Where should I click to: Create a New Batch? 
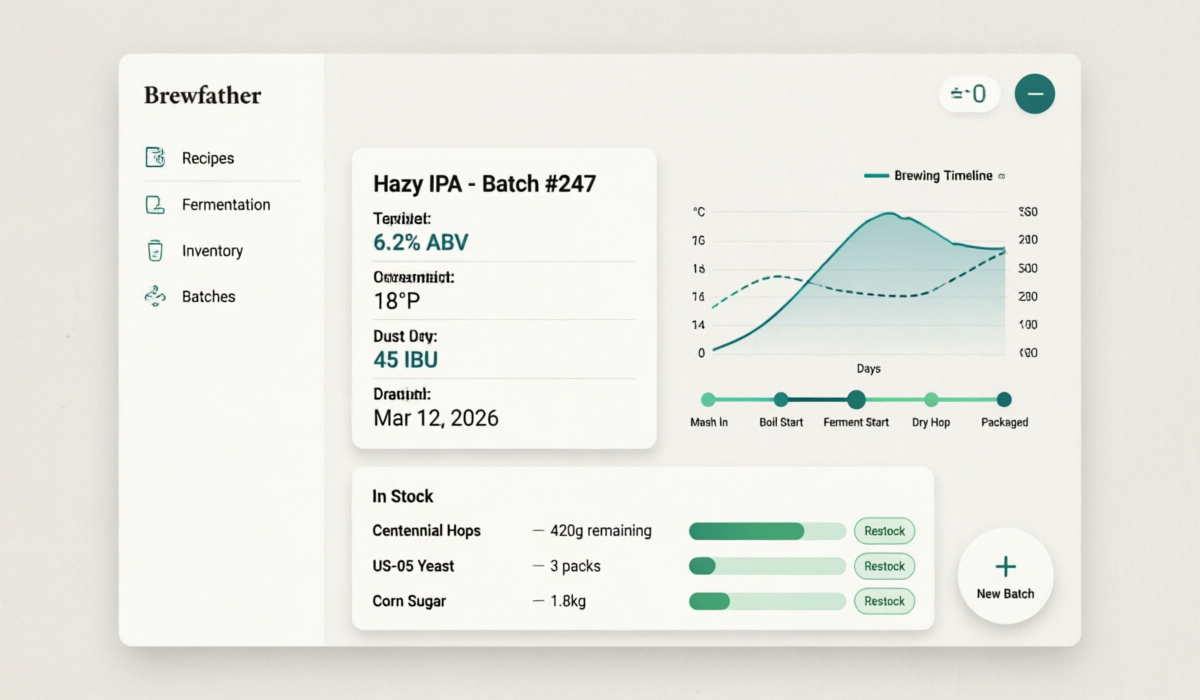(x=1005, y=576)
